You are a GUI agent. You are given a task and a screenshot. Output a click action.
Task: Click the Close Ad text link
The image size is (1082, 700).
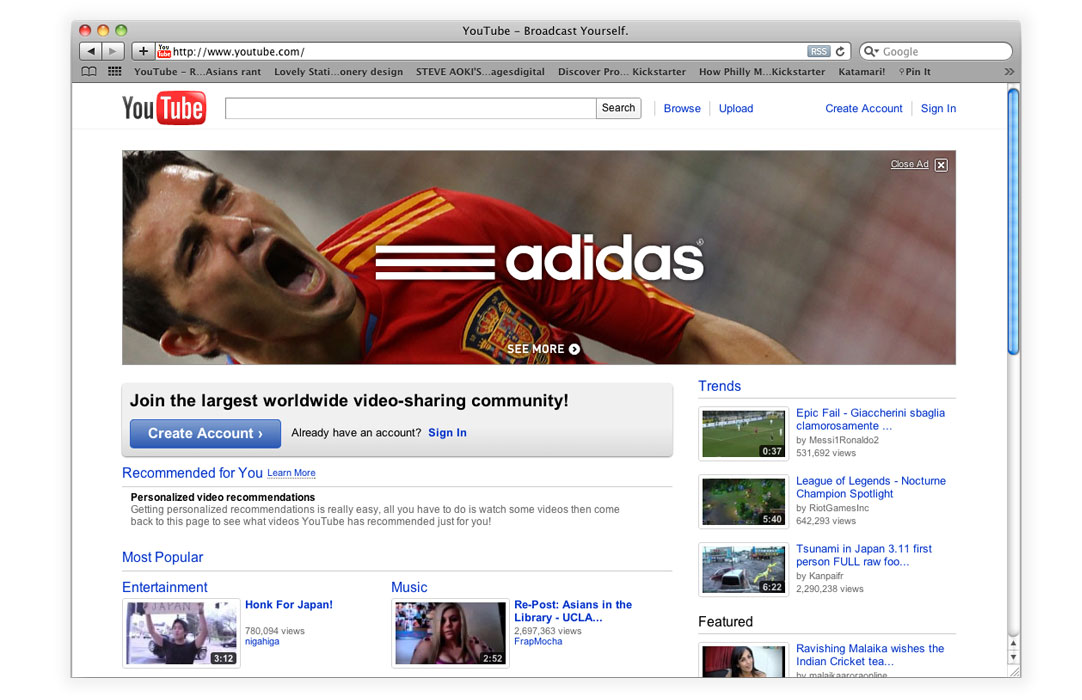pyautogui.click(x=909, y=164)
